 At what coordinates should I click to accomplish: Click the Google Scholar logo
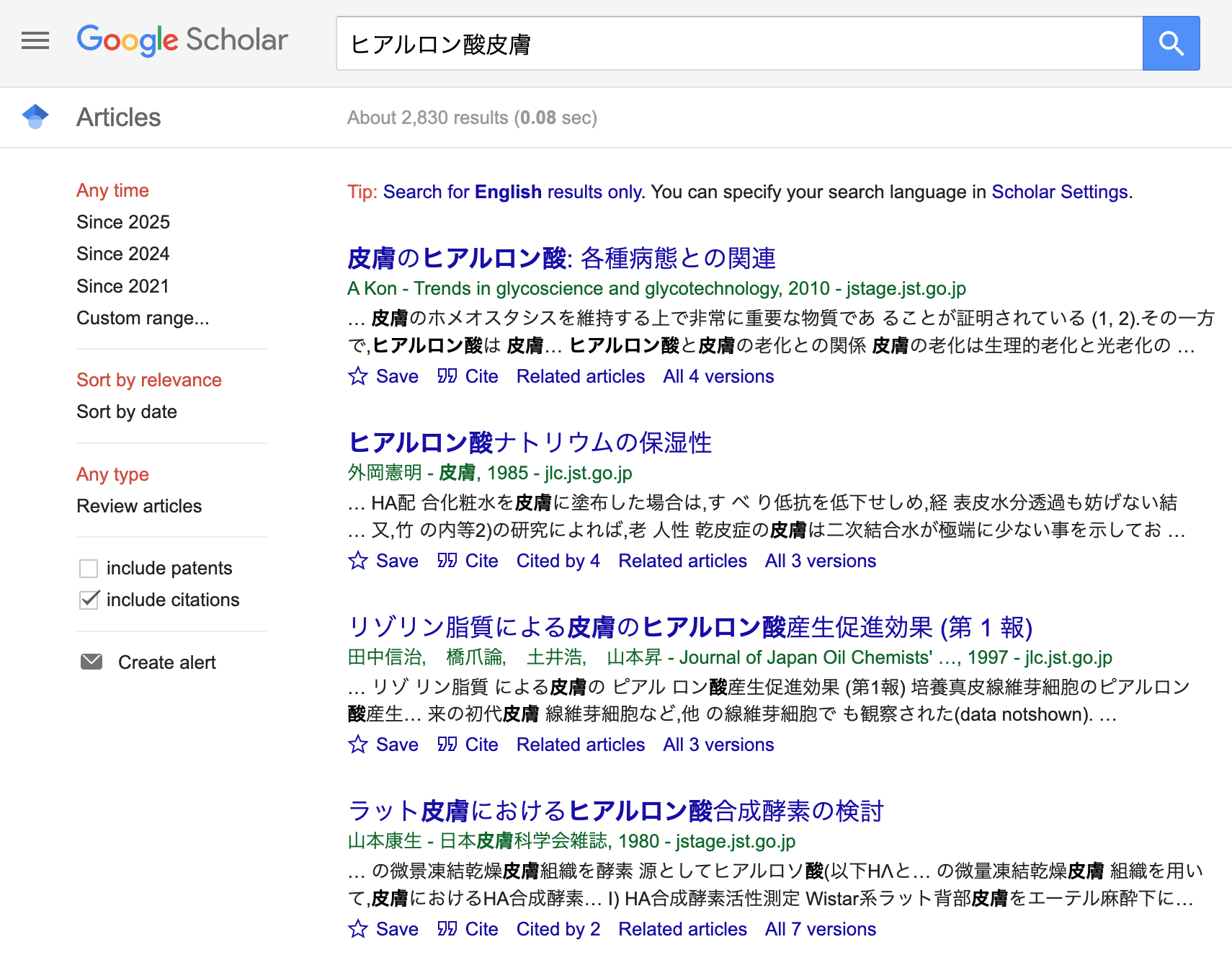coord(182,40)
